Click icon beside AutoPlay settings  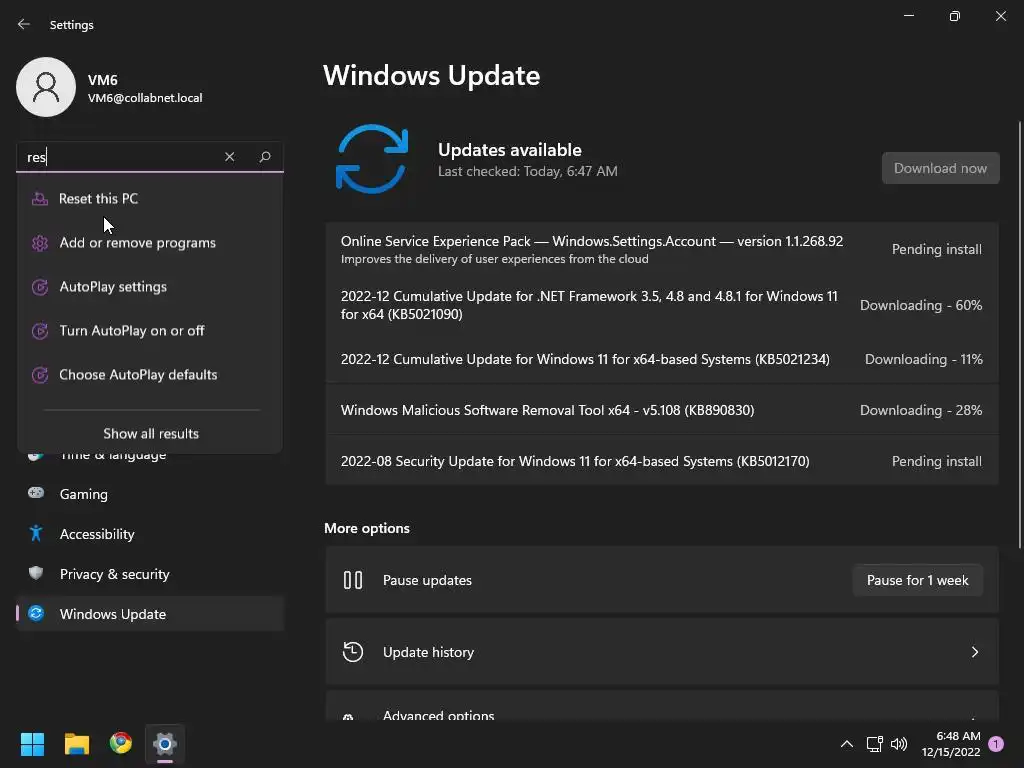pyautogui.click(x=40, y=287)
